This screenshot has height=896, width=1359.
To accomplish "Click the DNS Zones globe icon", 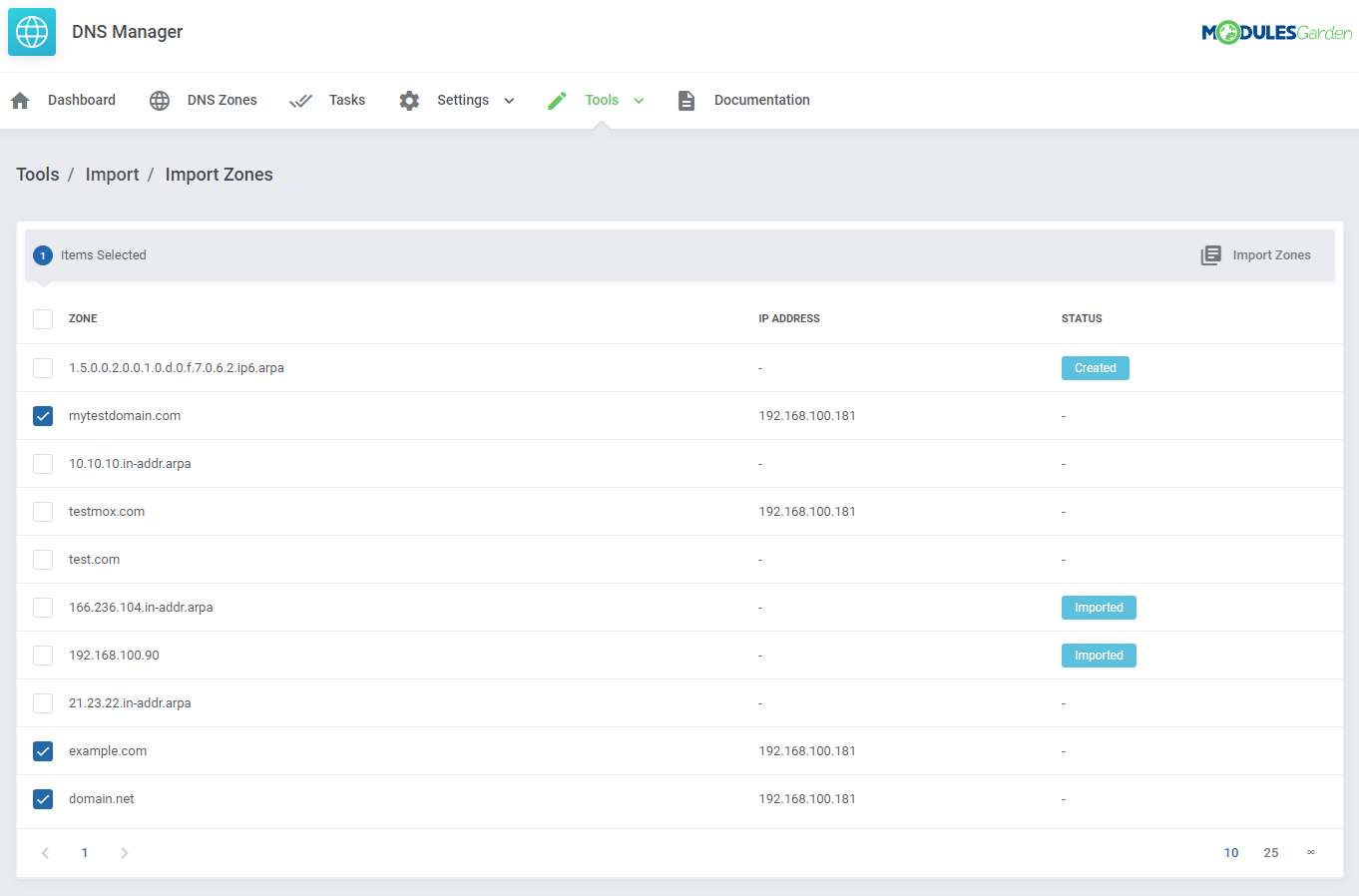I will point(159,100).
